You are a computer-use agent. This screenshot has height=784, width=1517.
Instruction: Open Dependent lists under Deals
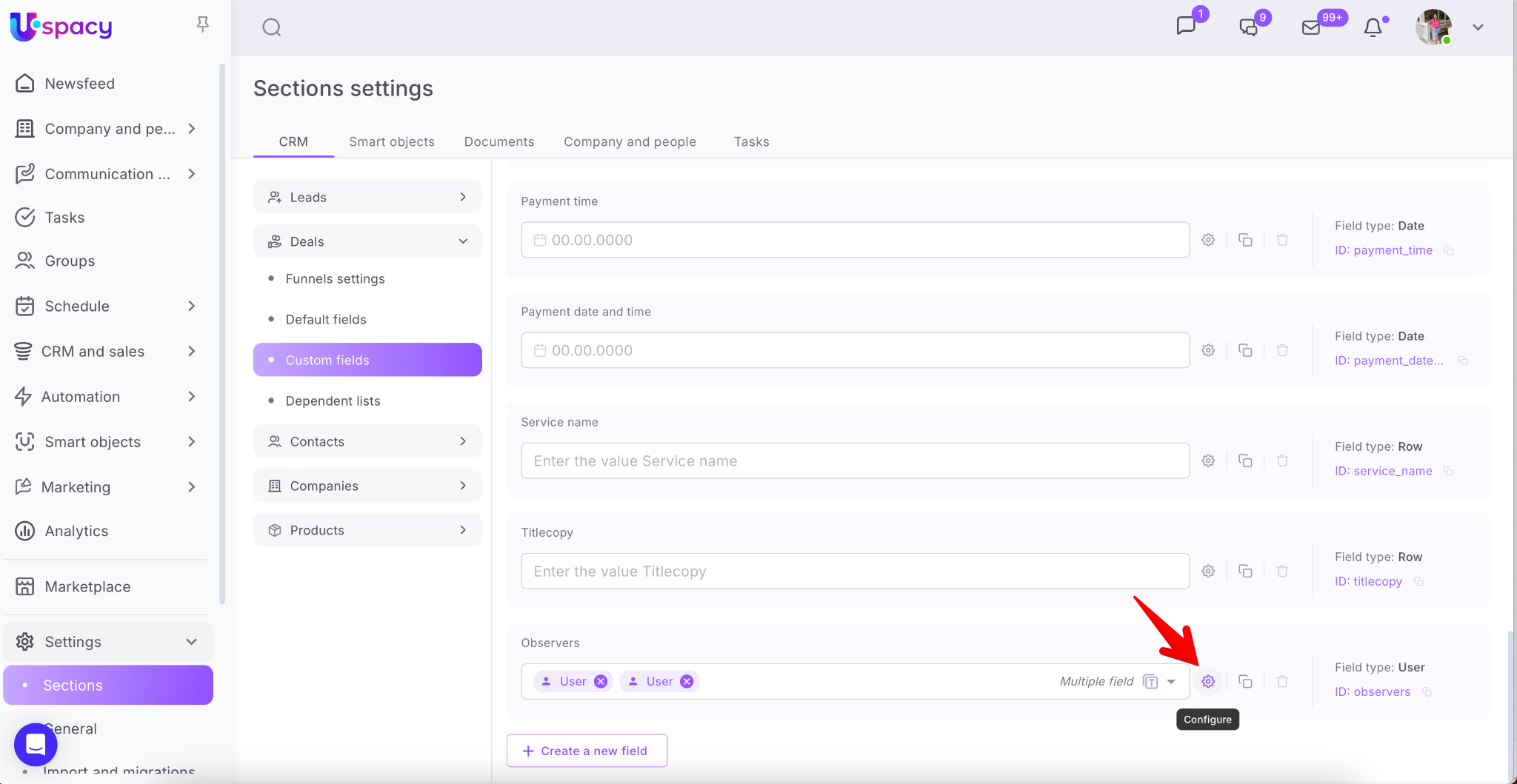coord(333,401)
